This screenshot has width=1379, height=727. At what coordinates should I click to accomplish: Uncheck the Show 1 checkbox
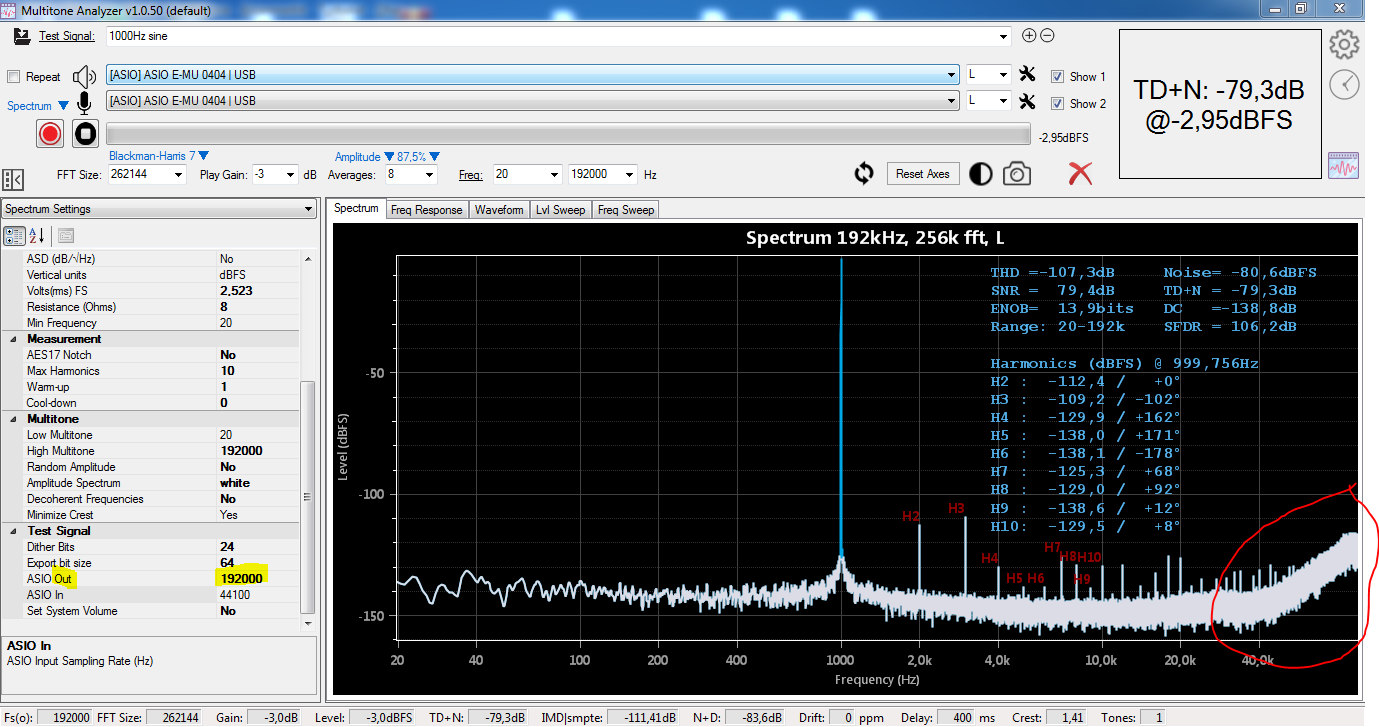1057,77
